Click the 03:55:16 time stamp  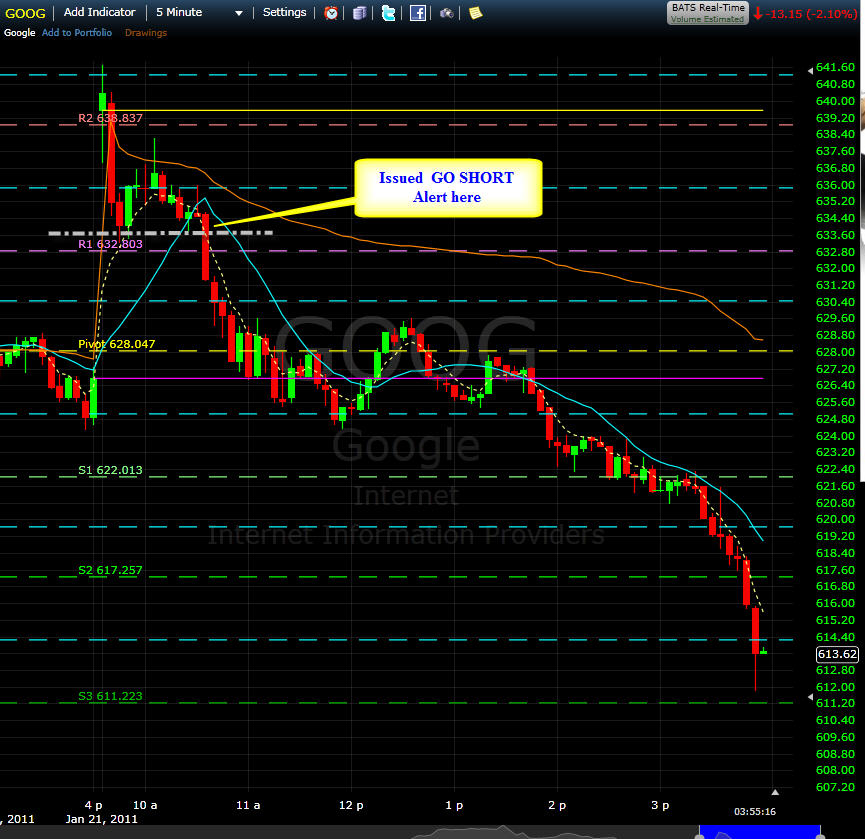tap(755, 811)
